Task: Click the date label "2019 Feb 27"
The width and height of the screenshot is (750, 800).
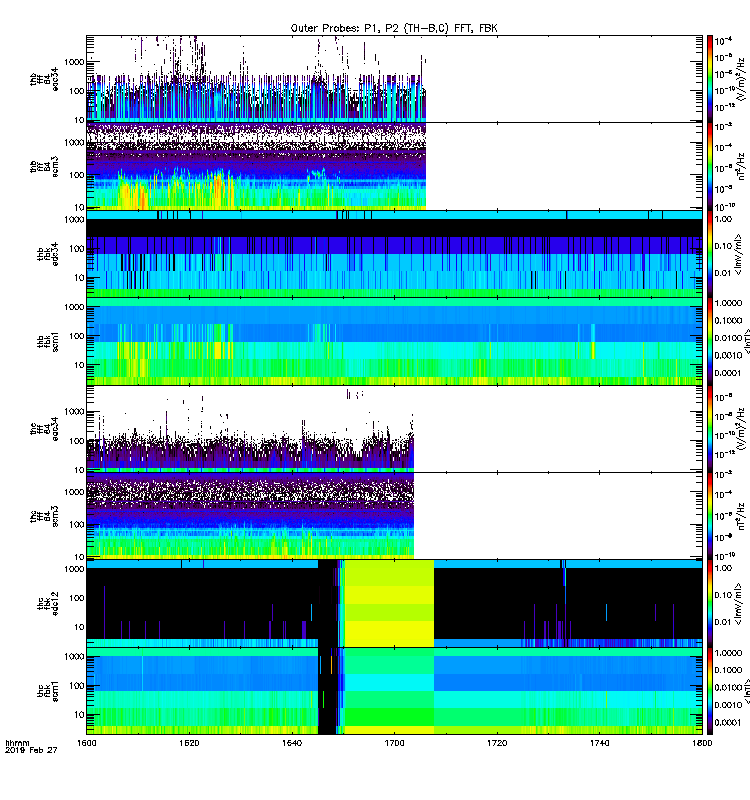Action: [x=31, y=750]
